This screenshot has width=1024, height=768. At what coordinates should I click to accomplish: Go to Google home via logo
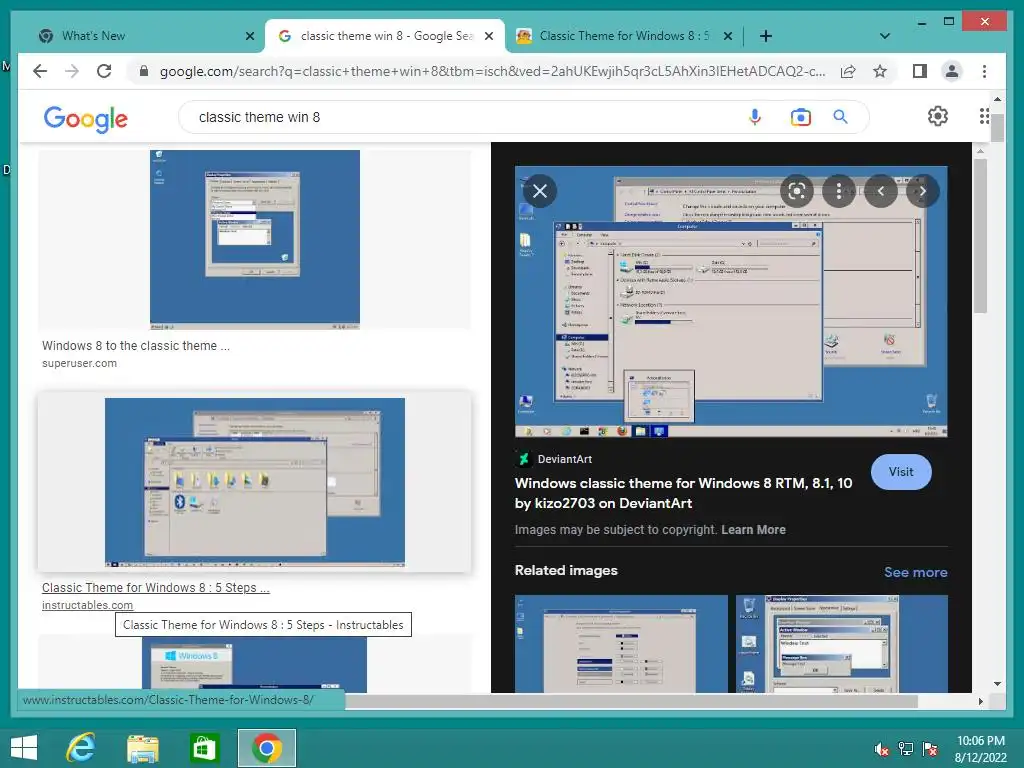(86, 118)
